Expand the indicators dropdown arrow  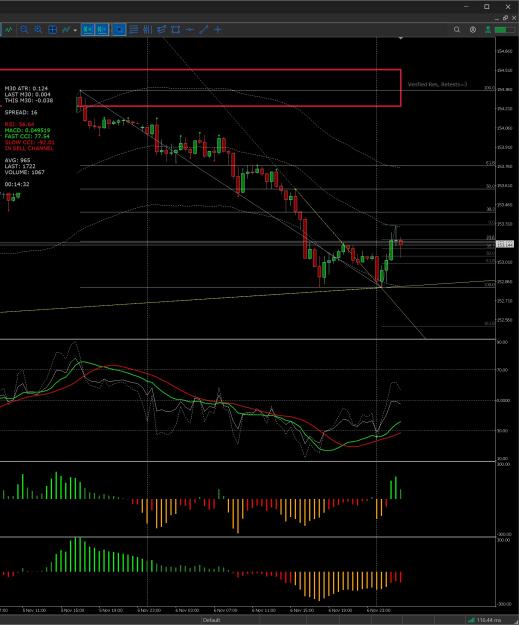75,30
